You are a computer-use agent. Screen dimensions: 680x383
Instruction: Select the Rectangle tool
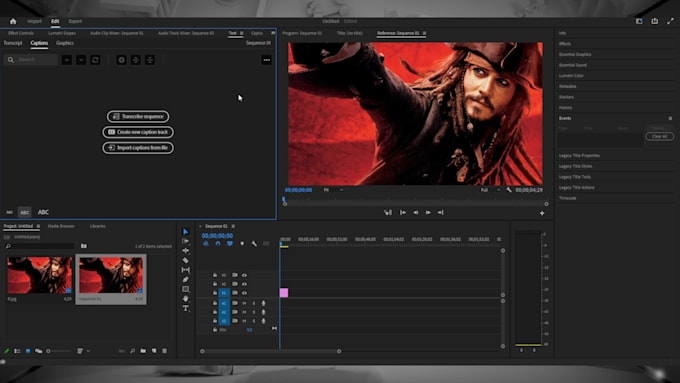point(186,289)
